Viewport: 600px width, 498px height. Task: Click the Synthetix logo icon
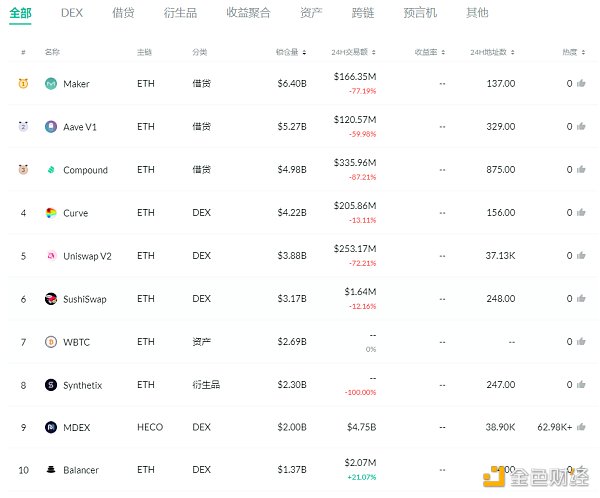51,385
